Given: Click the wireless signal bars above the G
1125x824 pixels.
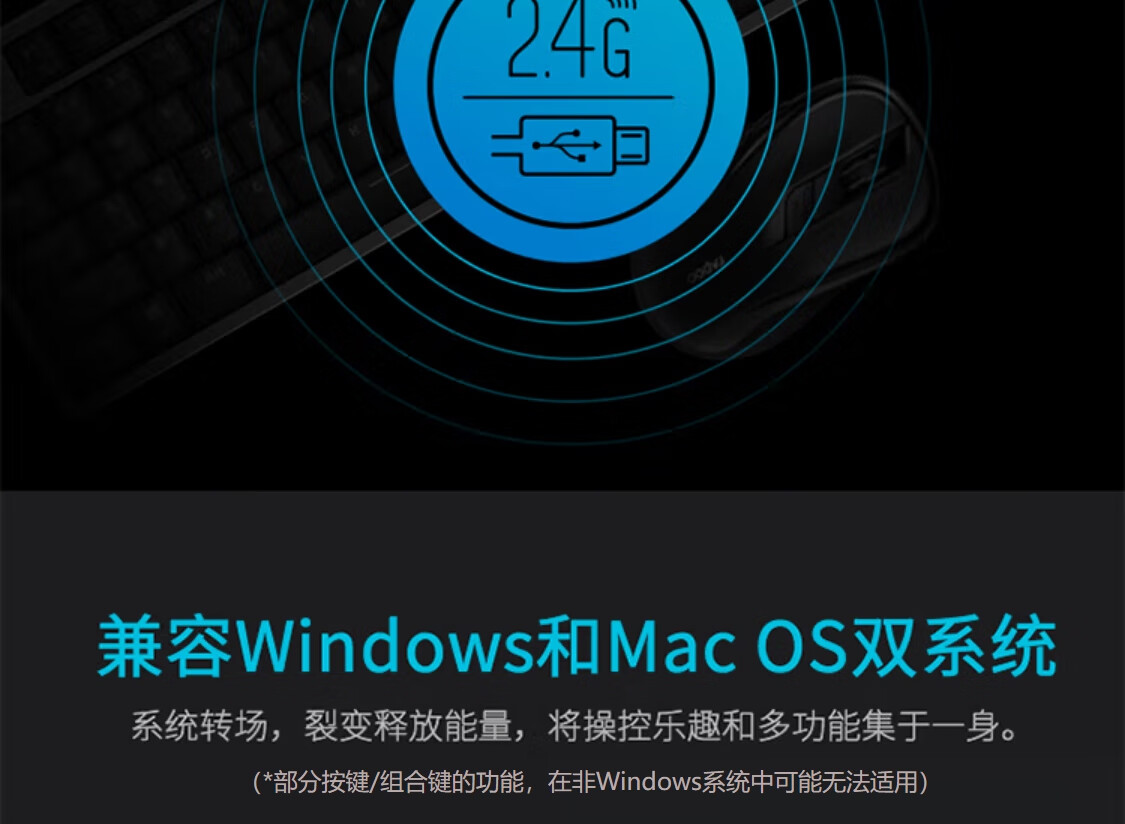Looking at the screenshot, I should click(623, 11).
